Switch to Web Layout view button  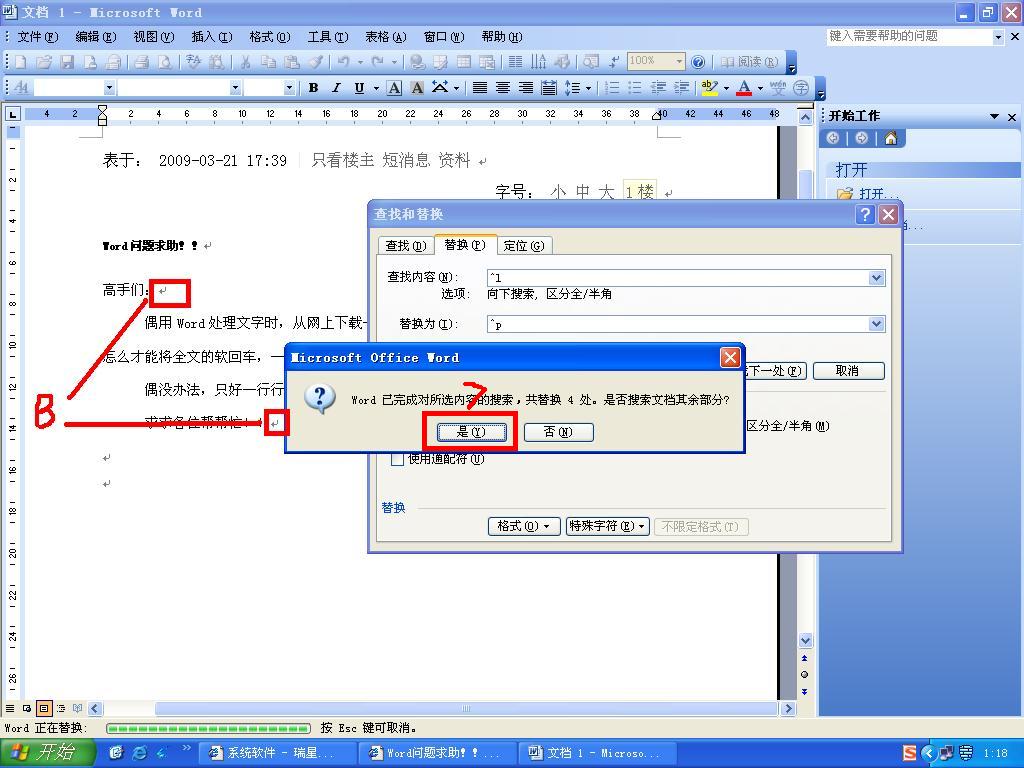coord(27,708)
